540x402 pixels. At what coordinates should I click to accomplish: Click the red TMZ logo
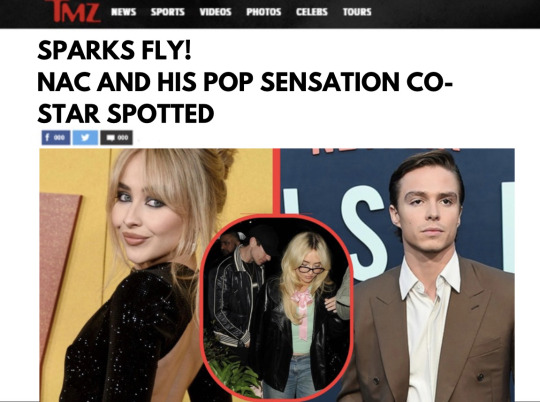[73, 11]
